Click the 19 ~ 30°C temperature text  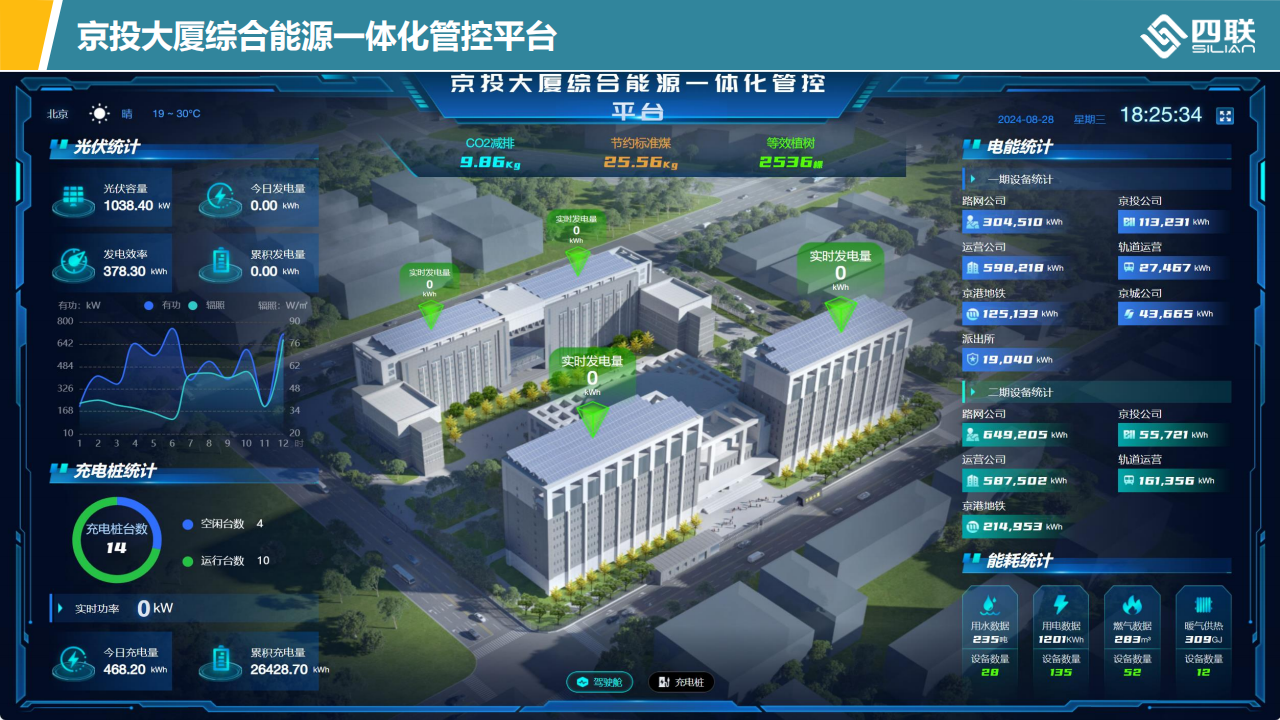coord(176,114)
